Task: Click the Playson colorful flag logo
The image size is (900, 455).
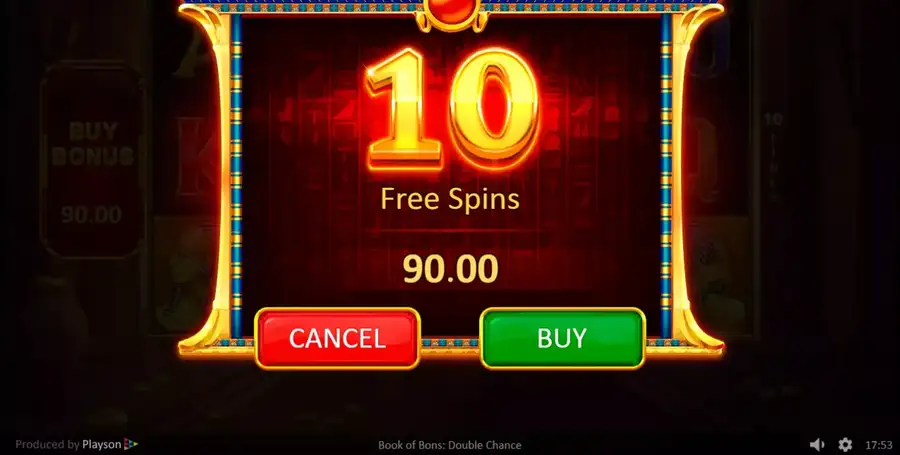Action: pos(131,444)
